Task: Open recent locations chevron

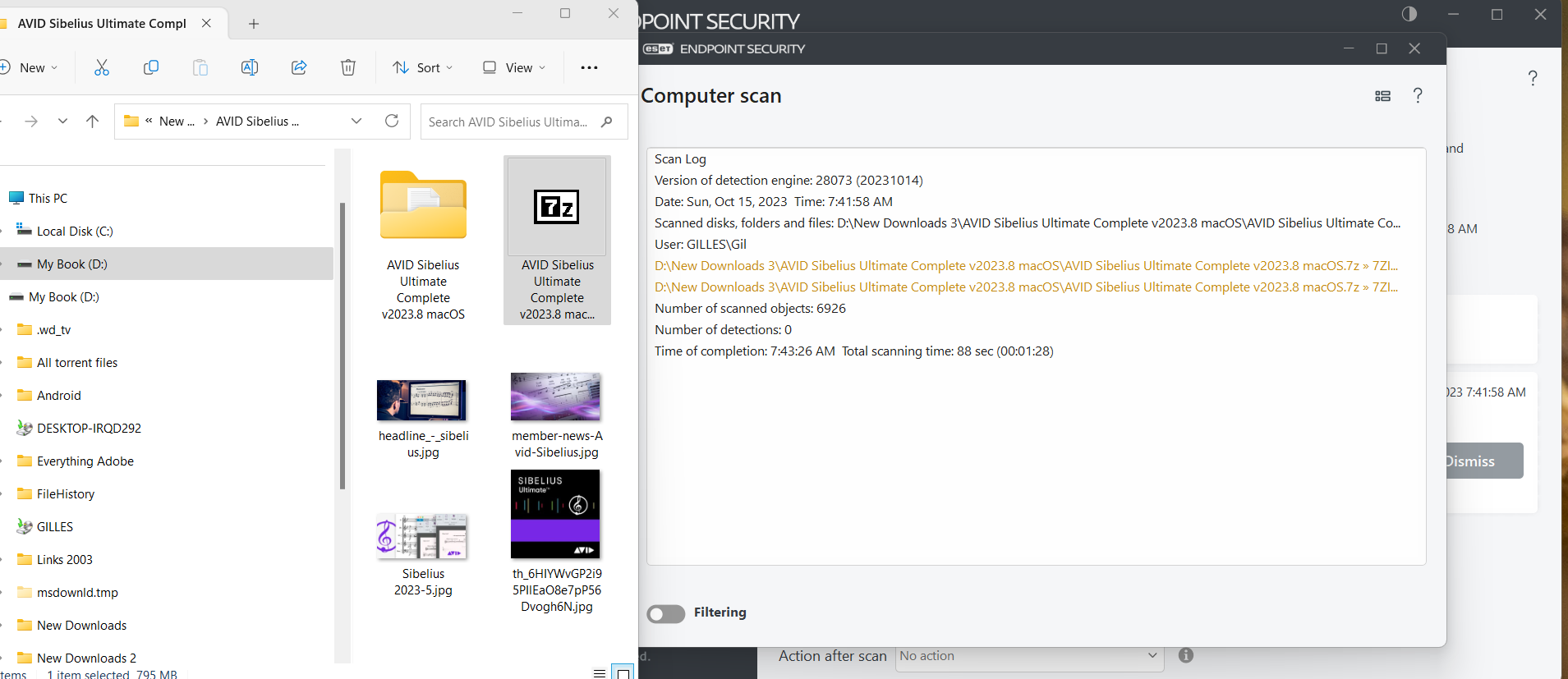Action: click(62, 122)
